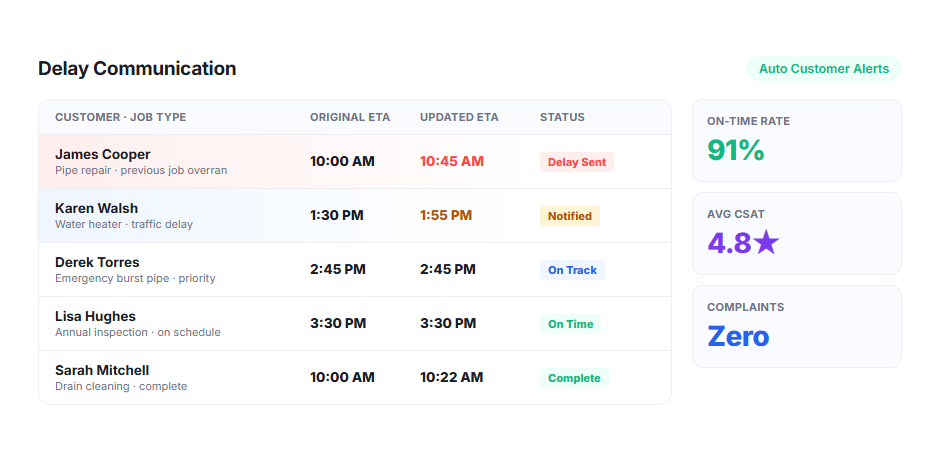The width and height of the screenshot is (940, 460).
Task: Click the Auto Customer Alerts badge
Action: (824, 68)
